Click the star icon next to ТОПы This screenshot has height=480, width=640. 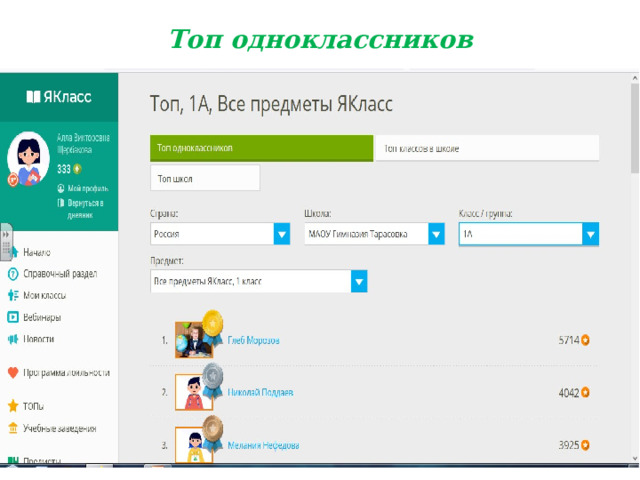pos(13,406)
